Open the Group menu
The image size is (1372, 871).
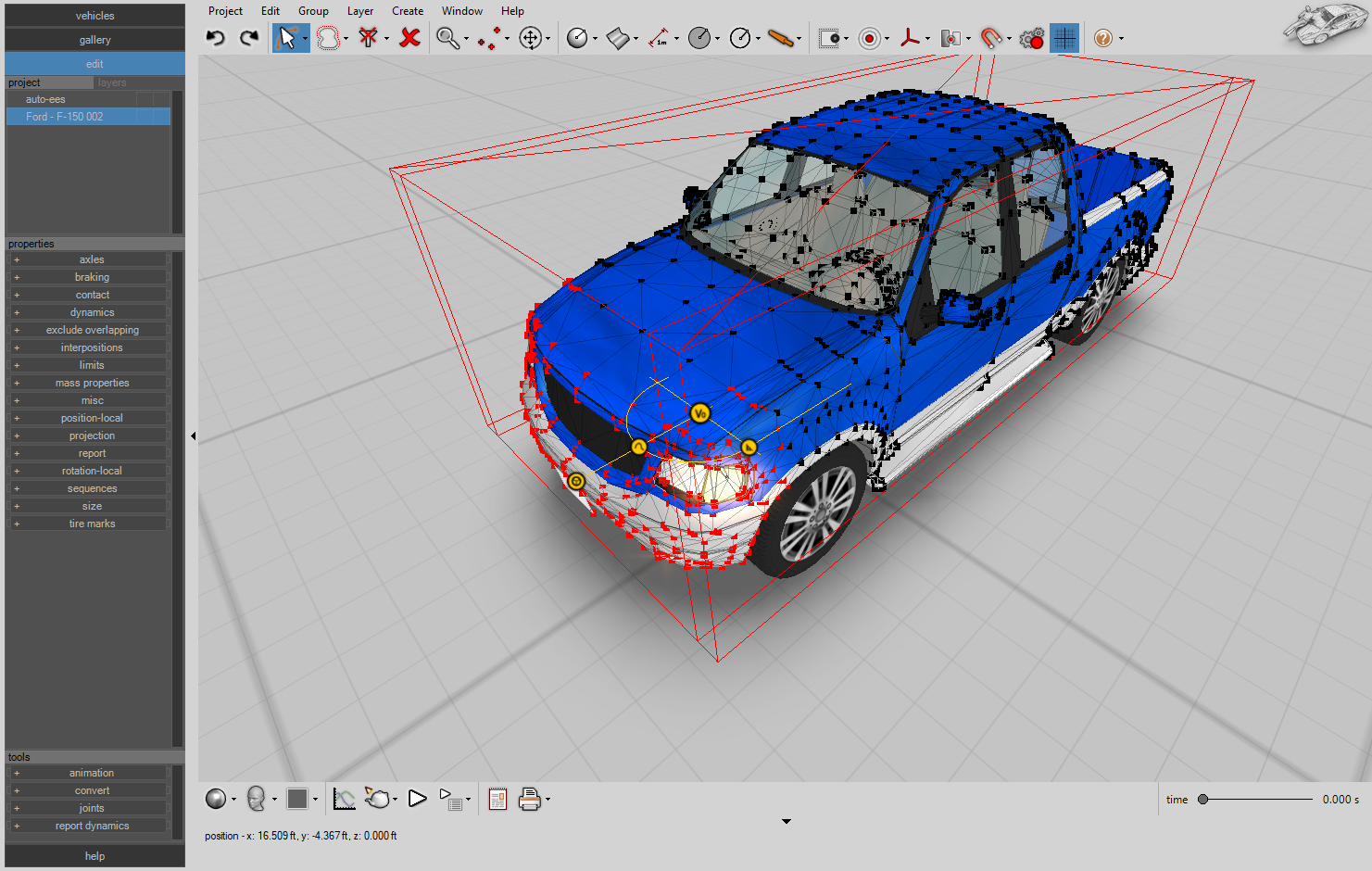point(313,11)
